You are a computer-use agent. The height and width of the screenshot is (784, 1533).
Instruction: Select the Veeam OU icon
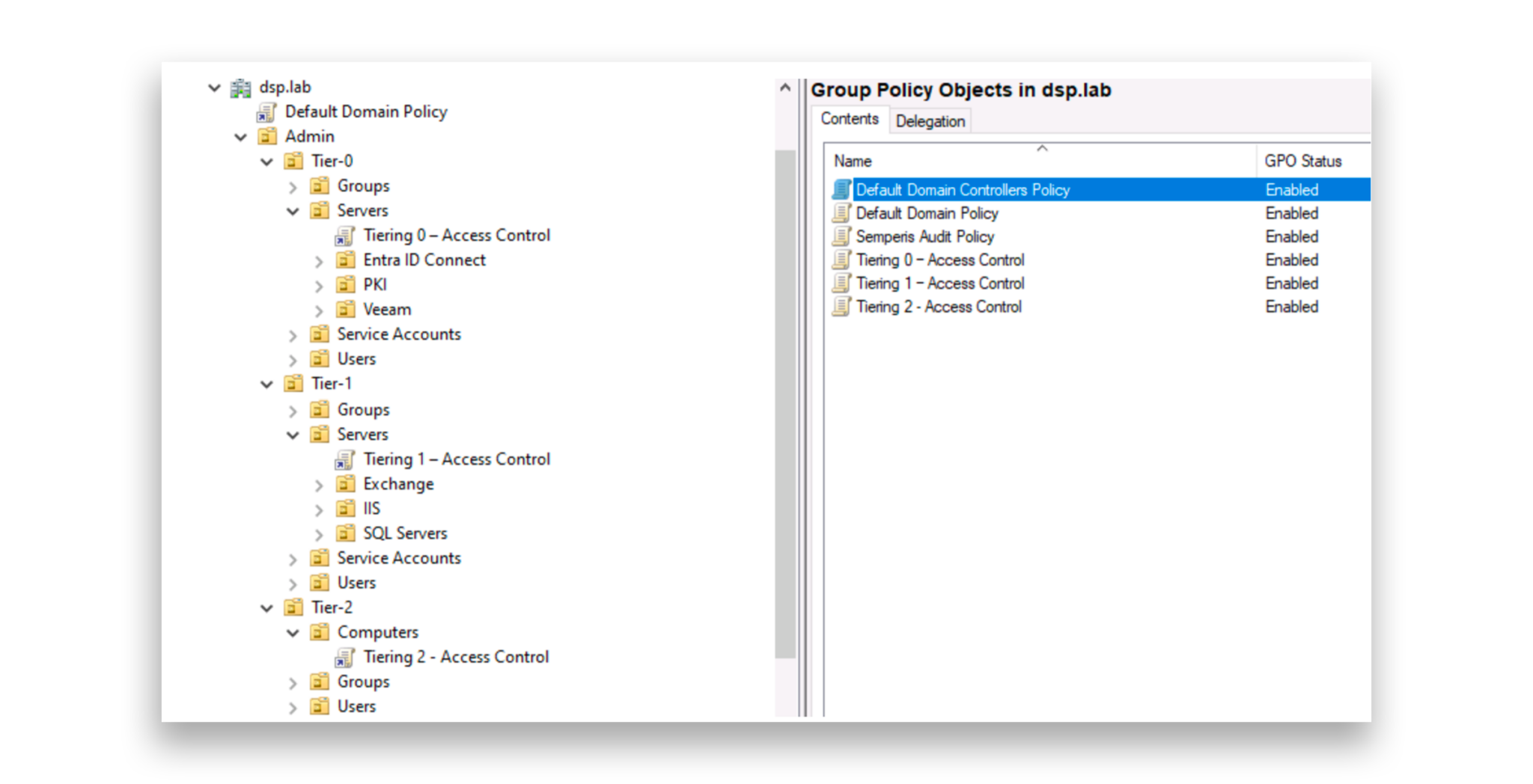pos(346,309)
